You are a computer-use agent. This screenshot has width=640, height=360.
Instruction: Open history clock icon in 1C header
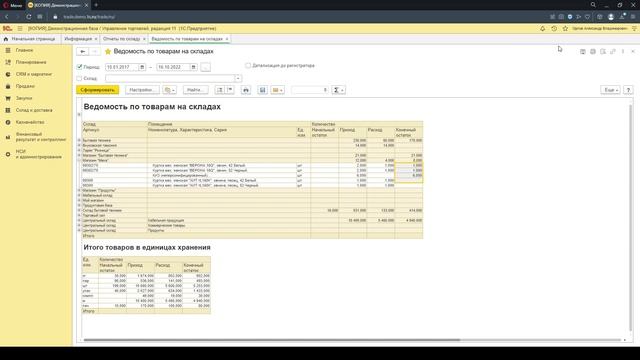[554, 29]
